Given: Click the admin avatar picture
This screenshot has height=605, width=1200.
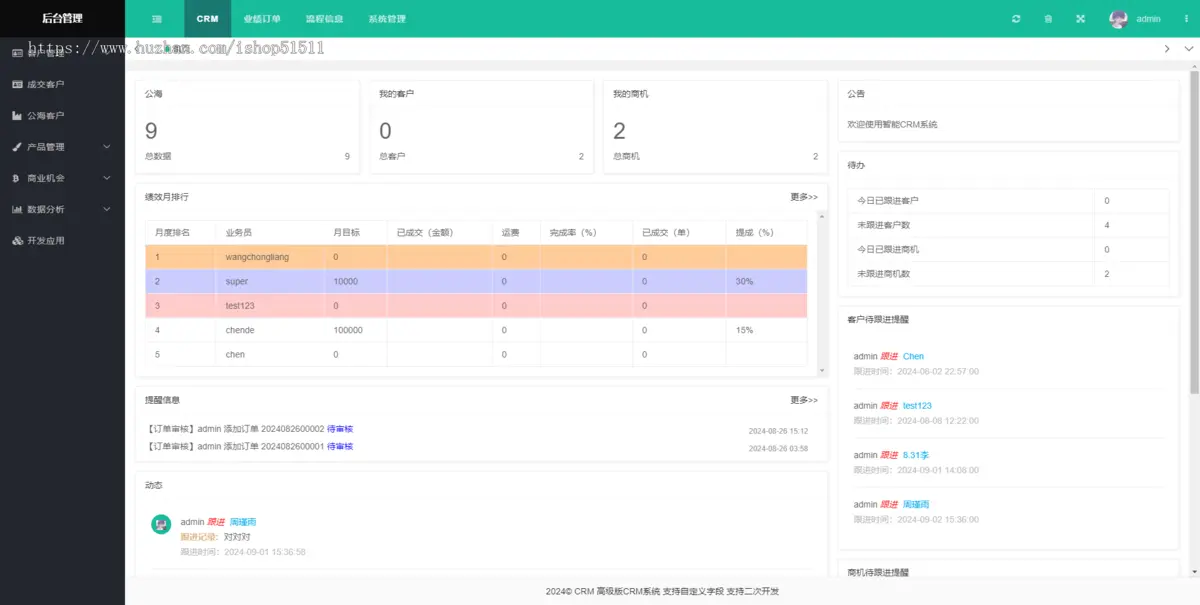Looking at the screenshot, I should tap(1119, 19).
